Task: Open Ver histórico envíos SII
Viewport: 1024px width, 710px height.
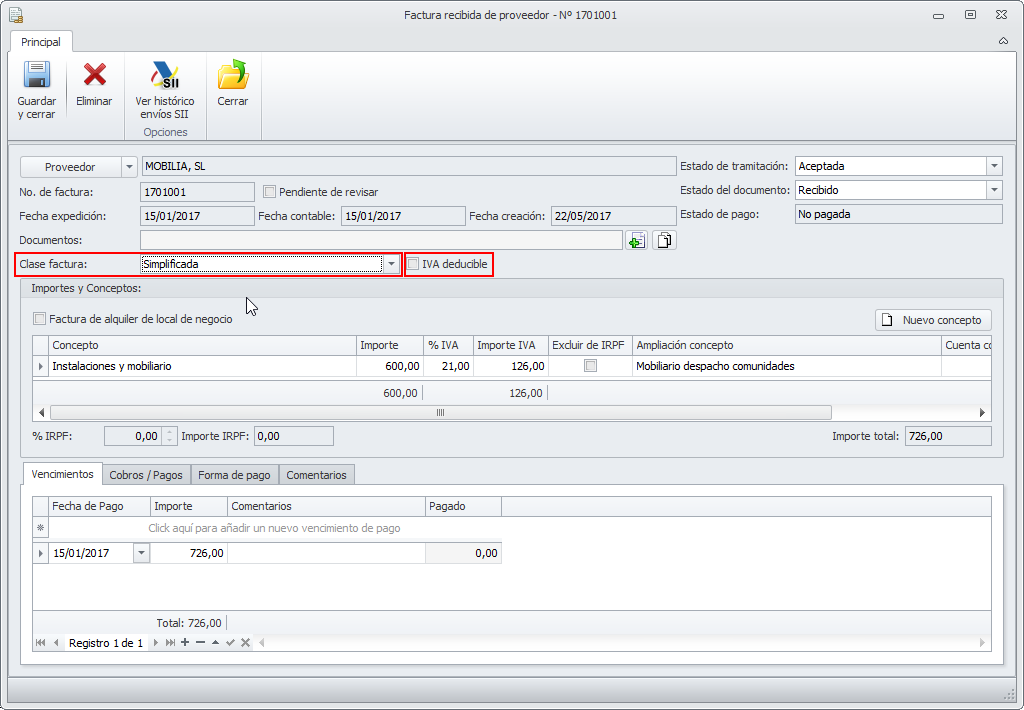Action: click(x=165, y=76)
